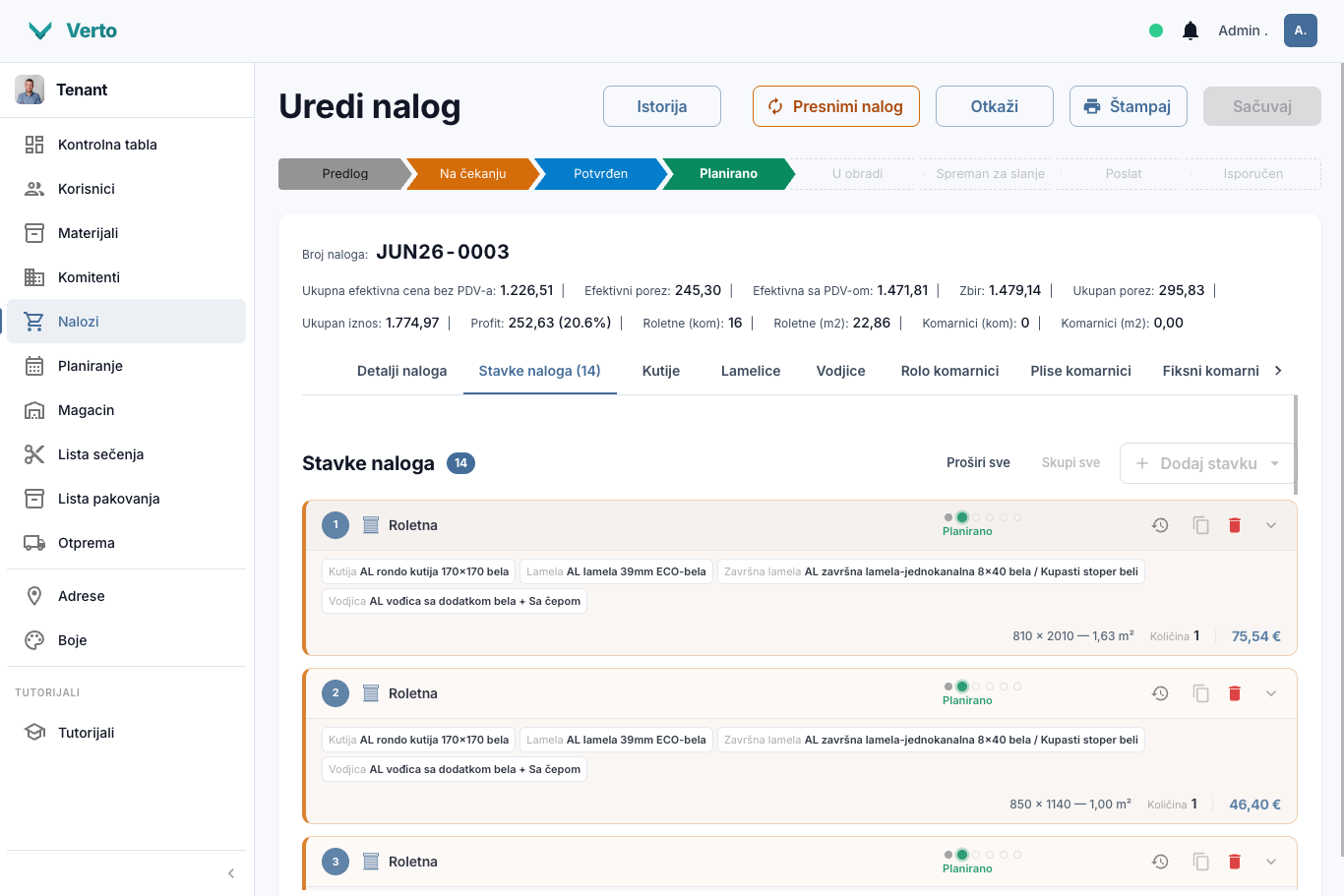Screen dimensions: 1344x896
Task: Duplicate item 3 Roletna
Action: pyautogui.click(x=1200, y=862)
